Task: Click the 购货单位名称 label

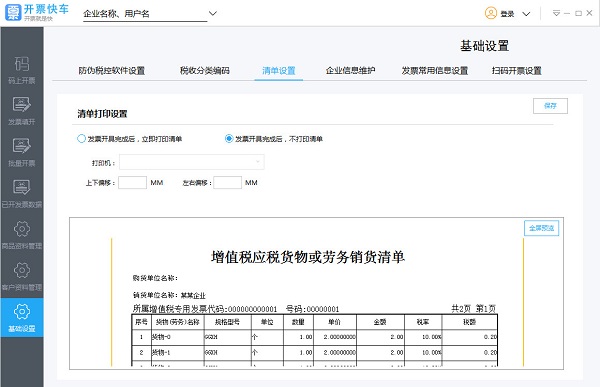Action: (155, 278)
